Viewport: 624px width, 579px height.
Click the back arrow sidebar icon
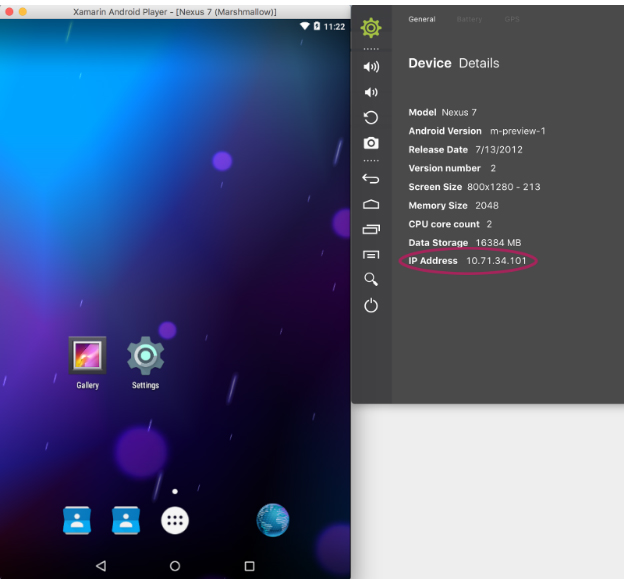371,179
